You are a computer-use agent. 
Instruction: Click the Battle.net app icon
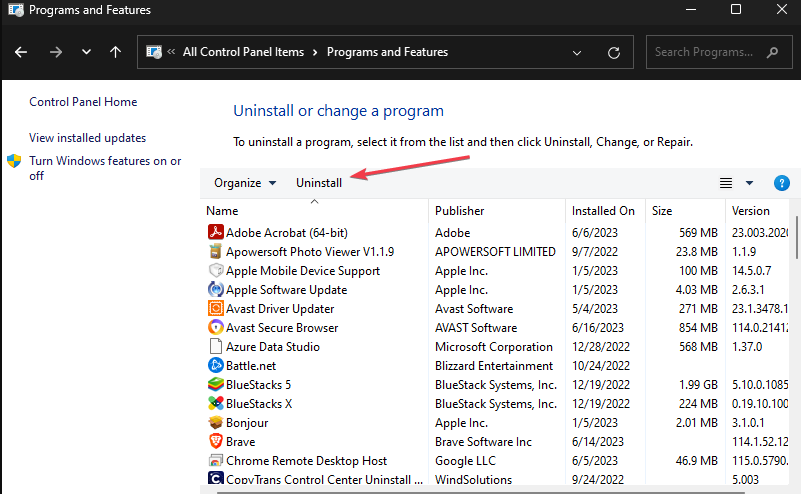tap(215, 366)
